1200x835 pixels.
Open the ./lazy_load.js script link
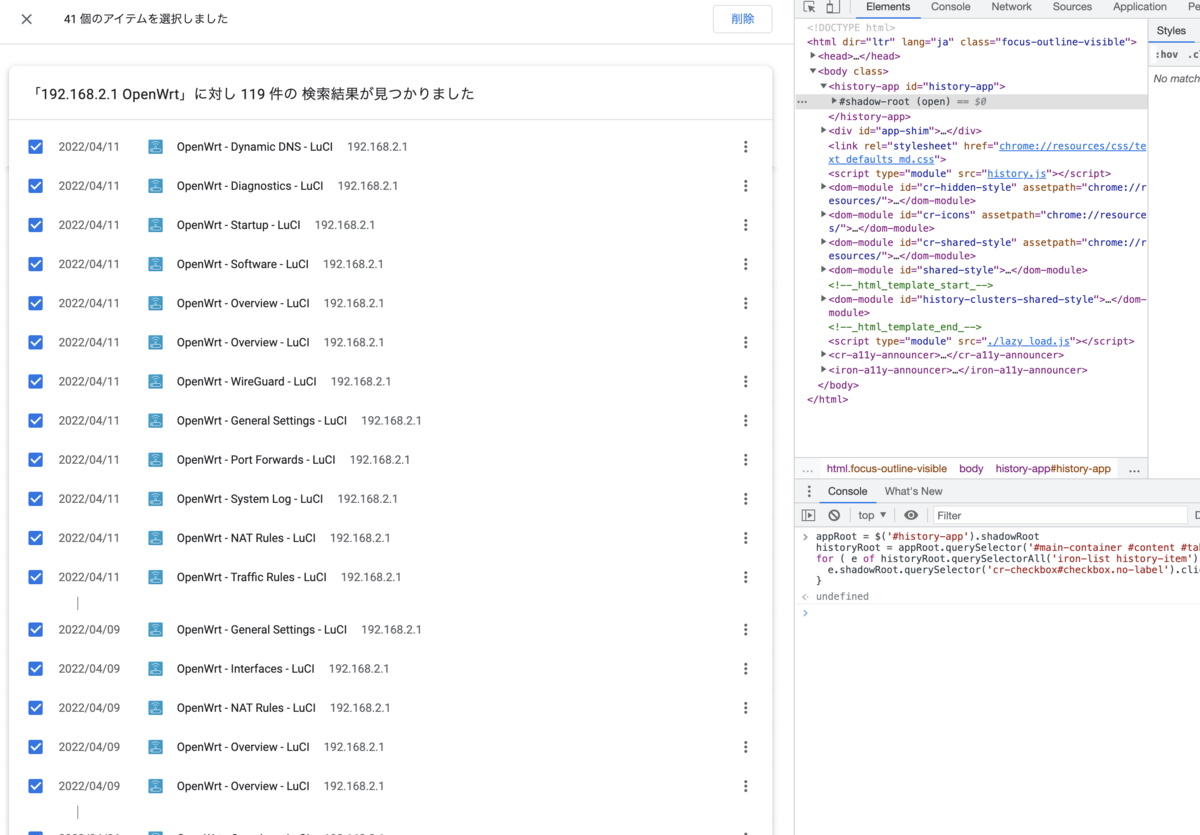(1029, 341)
